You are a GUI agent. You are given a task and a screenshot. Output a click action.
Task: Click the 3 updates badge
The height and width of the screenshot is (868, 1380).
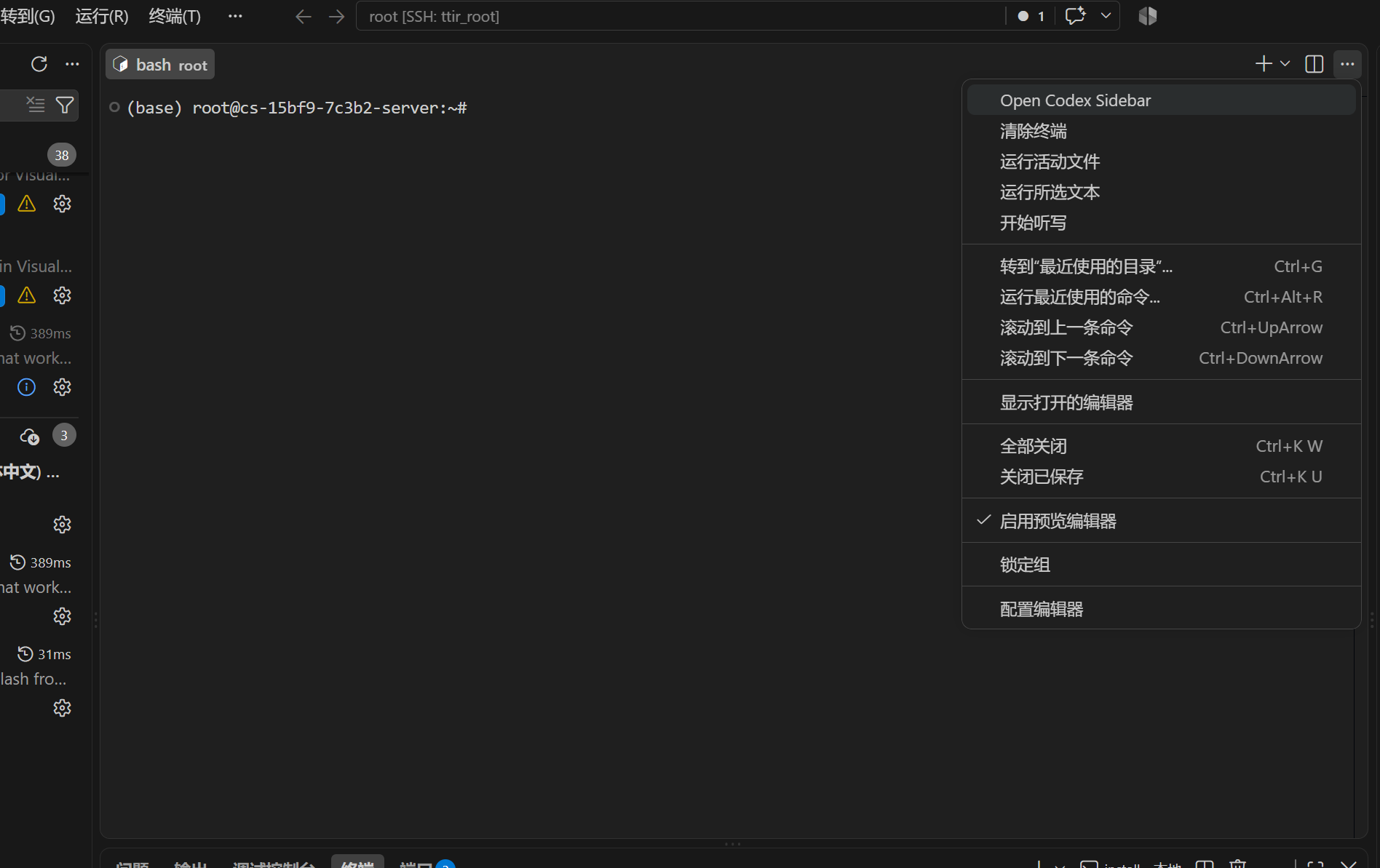pos(64,435)
